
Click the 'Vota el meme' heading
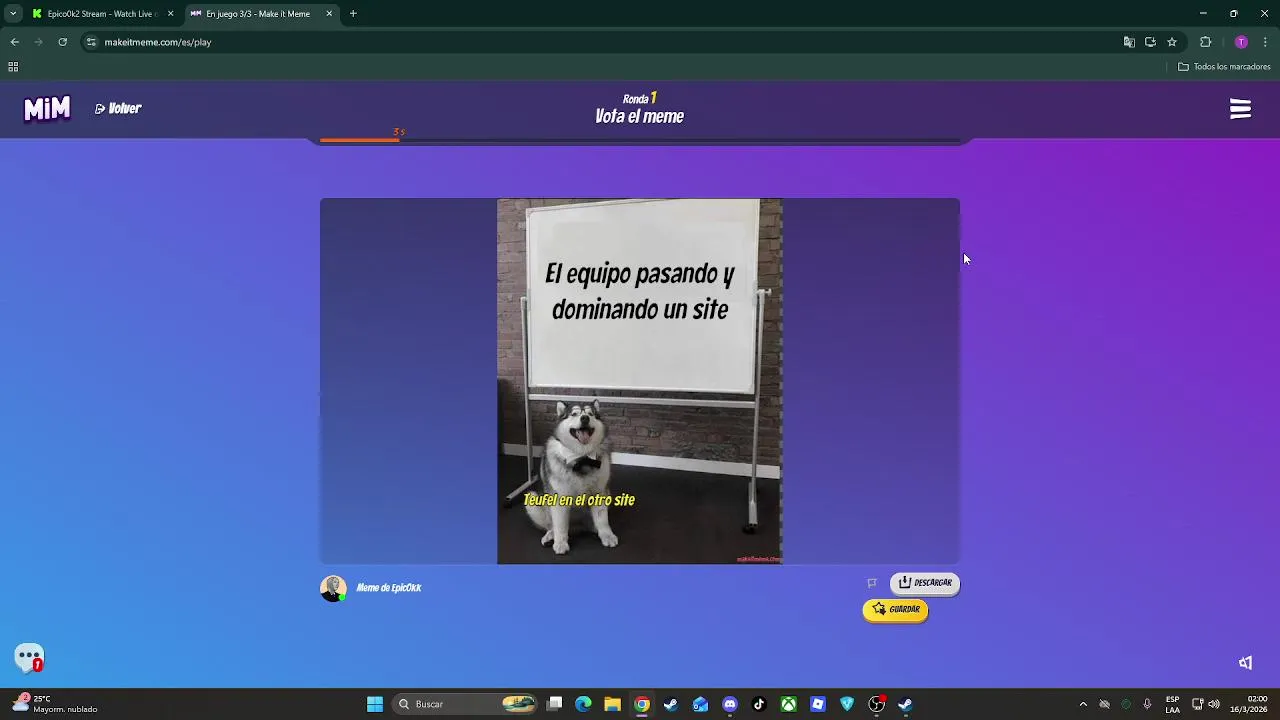(640, 117)
